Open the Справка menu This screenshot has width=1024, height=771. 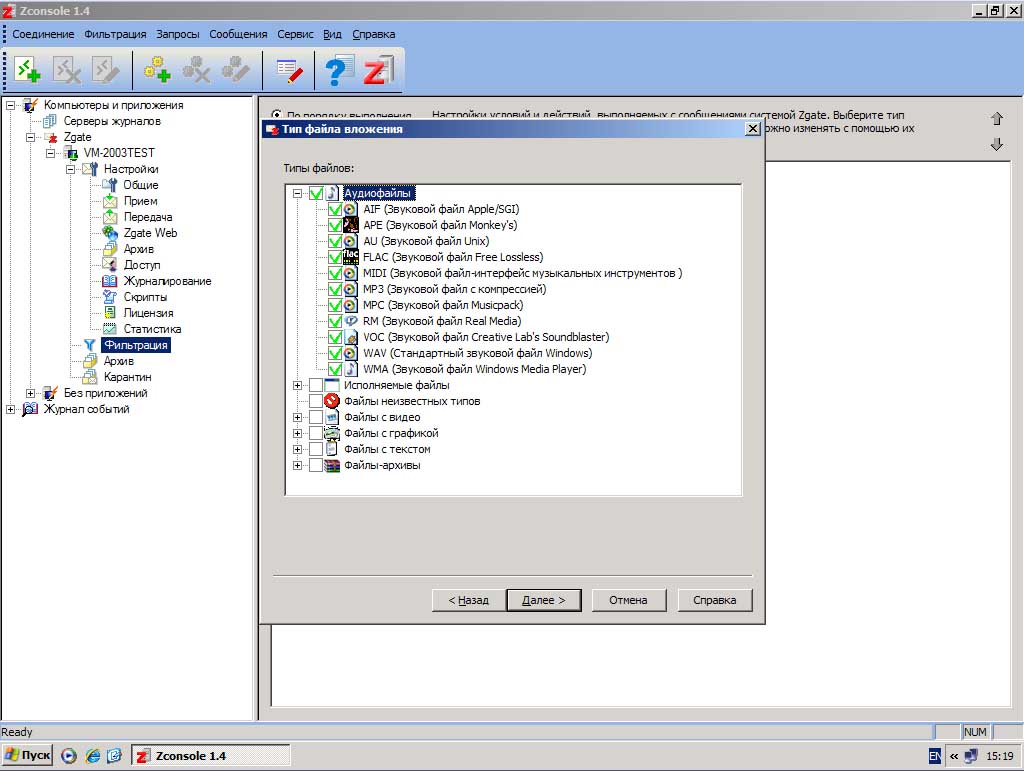click(374, 34)
